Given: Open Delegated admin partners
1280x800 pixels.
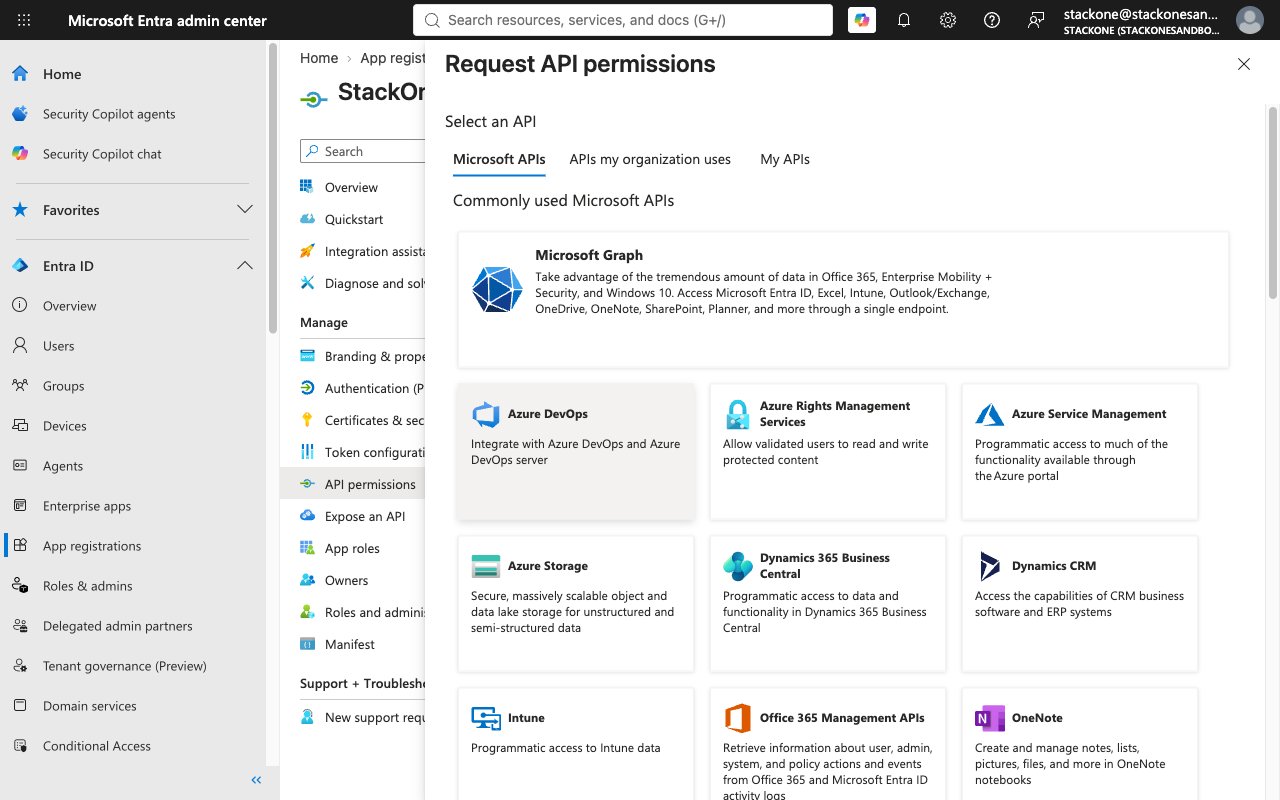Looking at the screenshot, I should point(118,626).
